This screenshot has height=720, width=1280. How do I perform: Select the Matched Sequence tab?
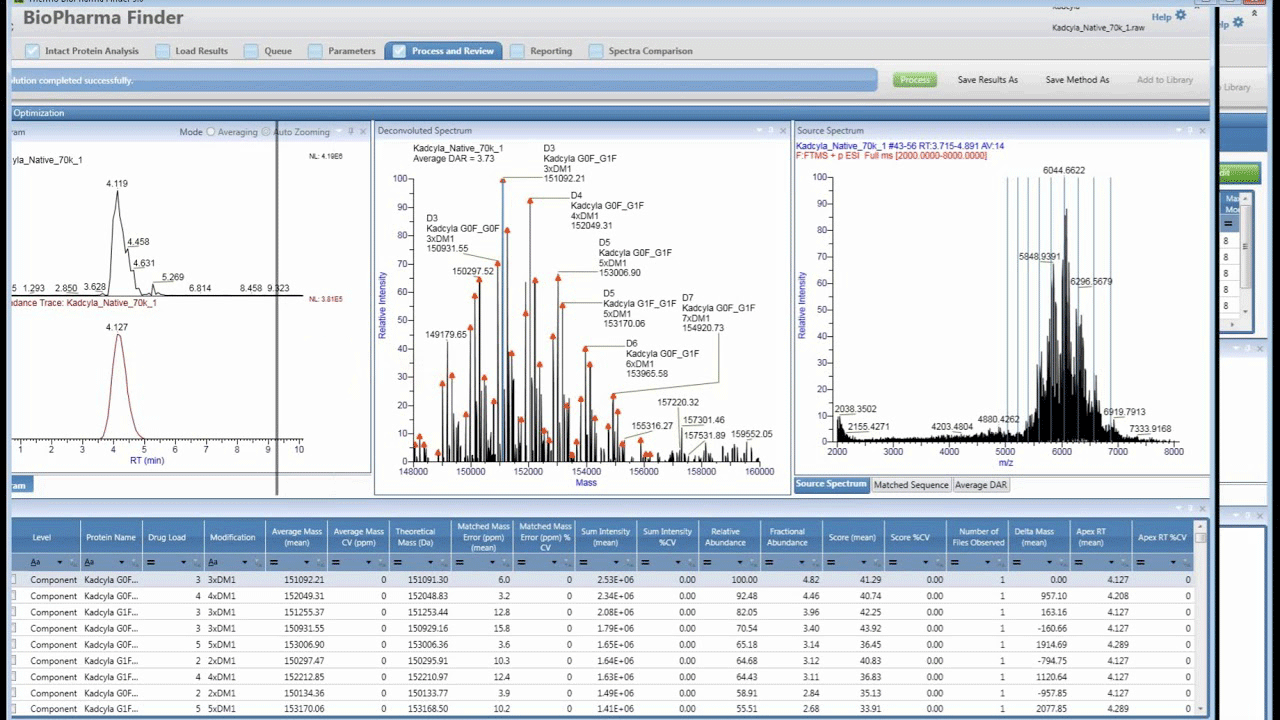coord(910,485)
